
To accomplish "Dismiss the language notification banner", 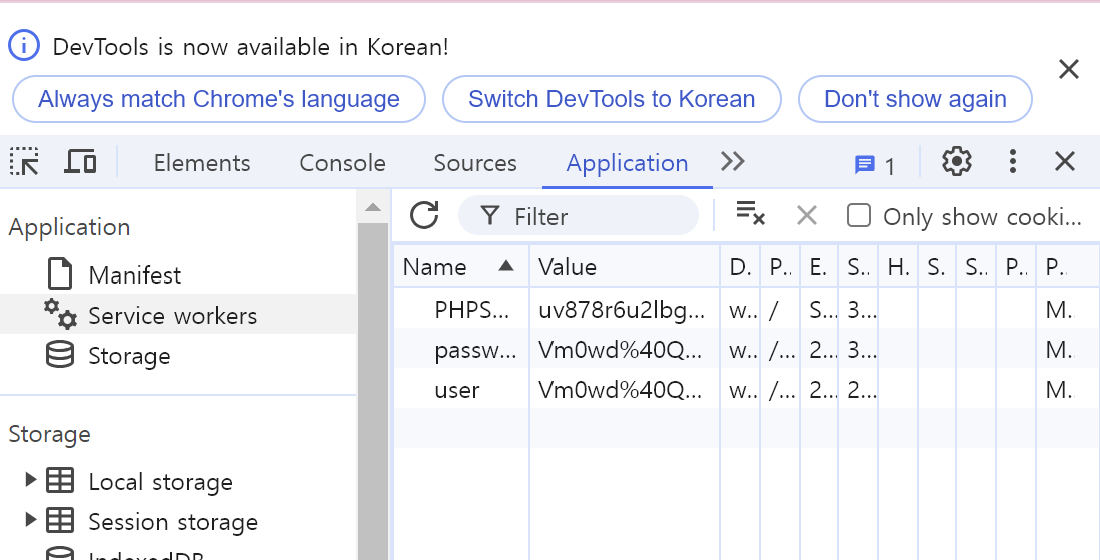I will (1068, 69).
